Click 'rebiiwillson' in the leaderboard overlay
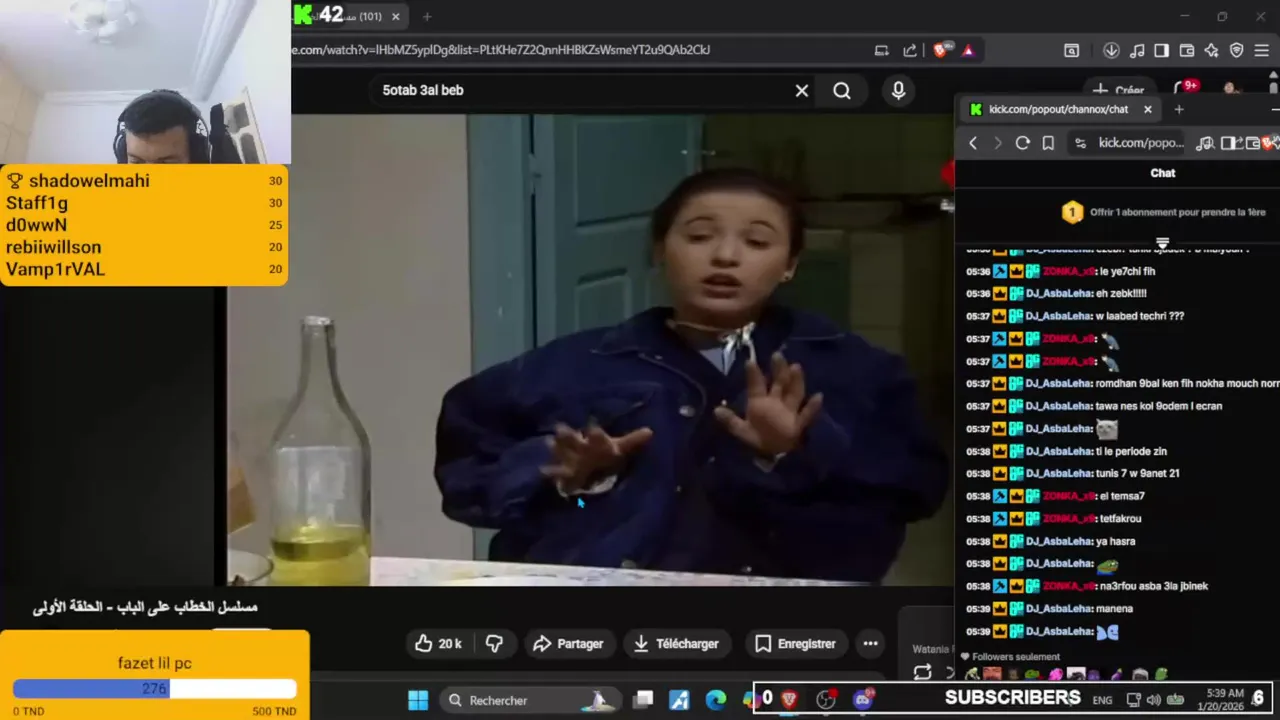Image resolution: width=1280 pixels, height=720 pixels. pyautogui.click(x=53, y=247)
